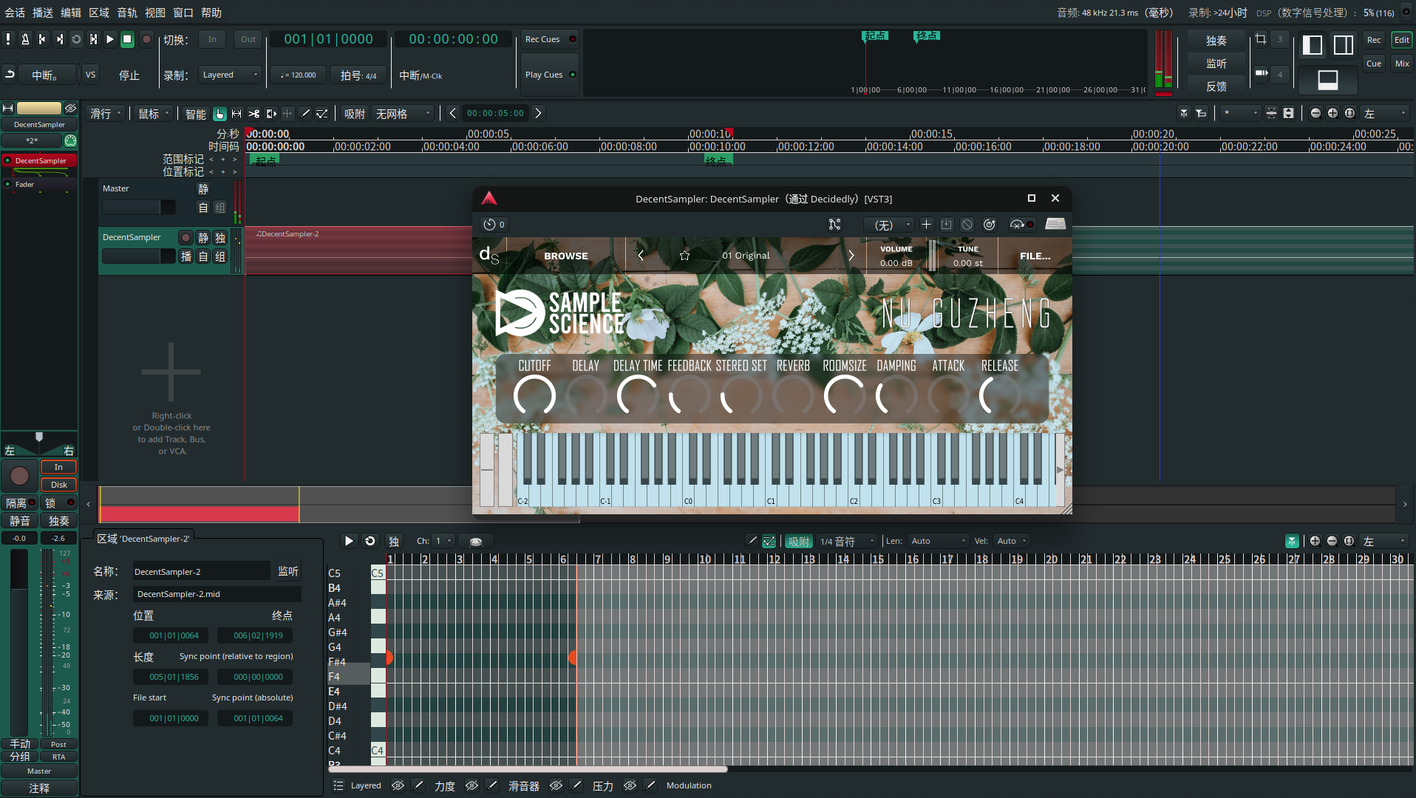The image size is (1416, 798).
Task: Start playback from the main transport bar
Action: tap(110, 39)
